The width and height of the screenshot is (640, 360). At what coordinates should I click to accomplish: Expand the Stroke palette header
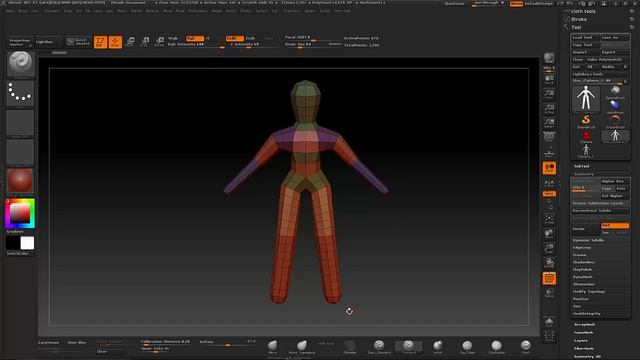pyautogui.click(x=579, y=19)
